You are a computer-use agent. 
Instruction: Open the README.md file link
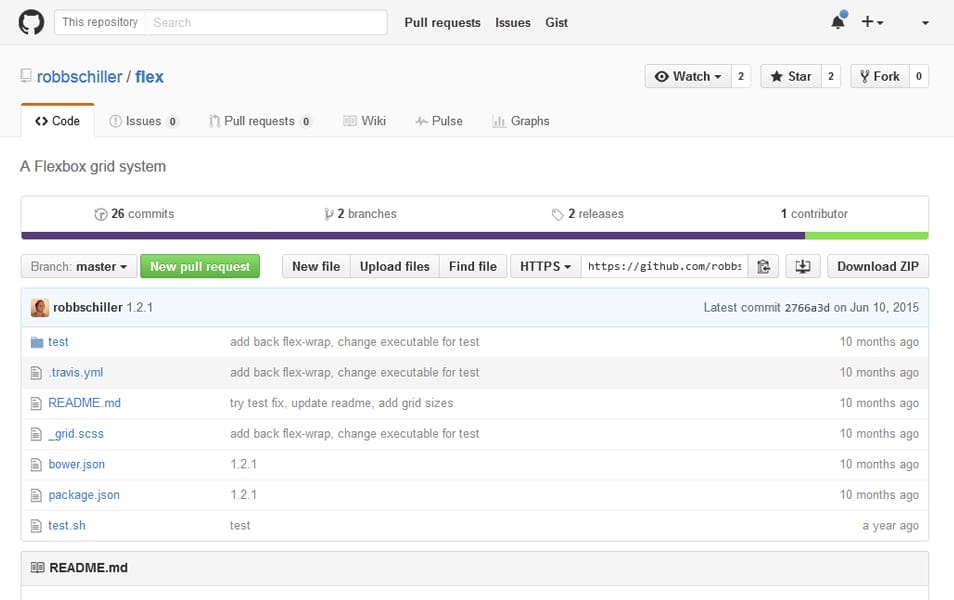(x=85, y=403)
